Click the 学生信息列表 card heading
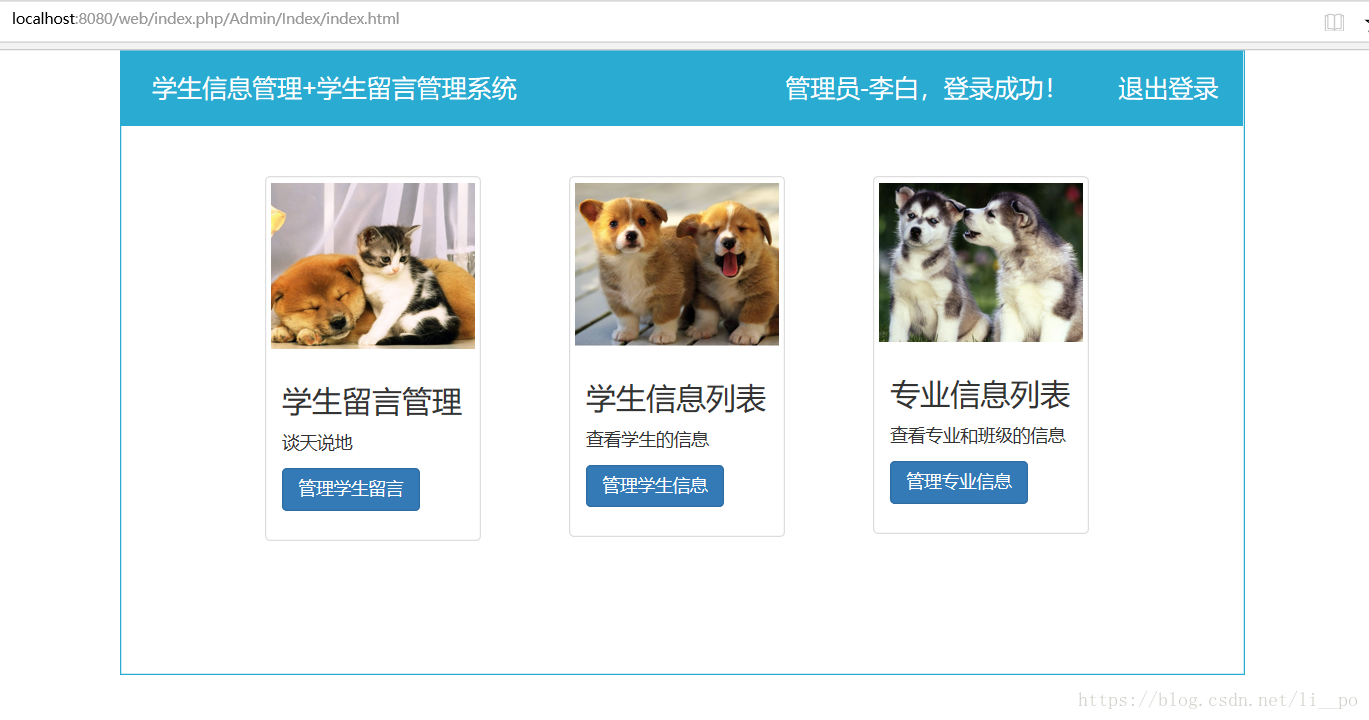This screenshot has width=1369, height=720. [676, 399]
